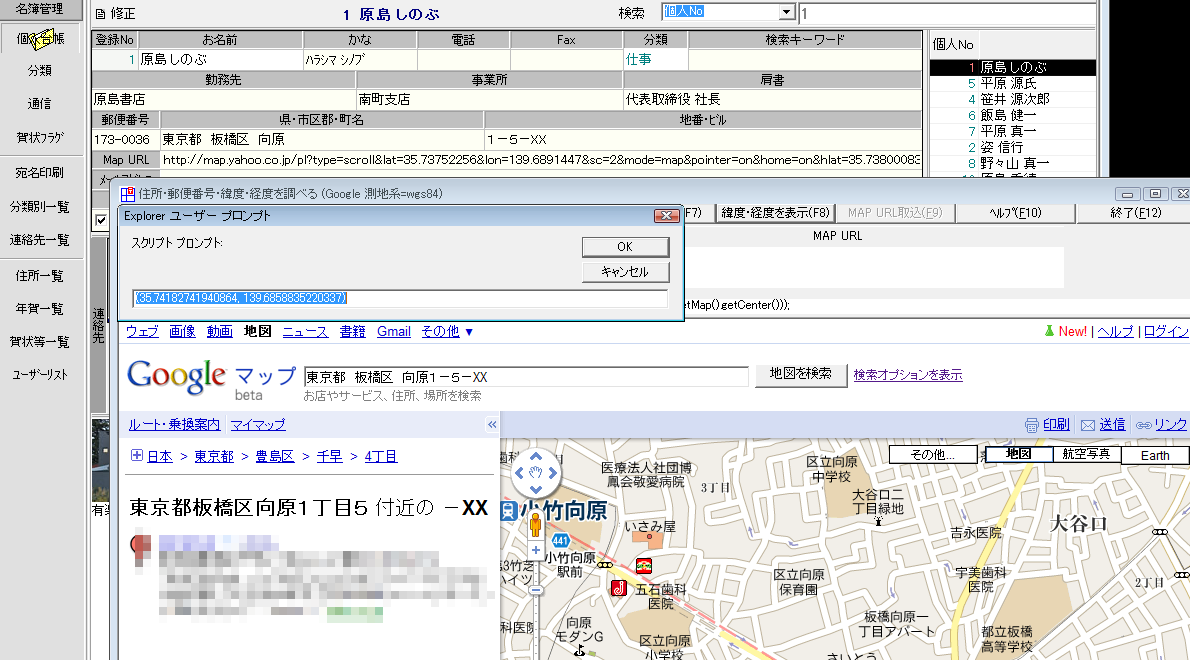Open the Gmail link
This screenshot has width=1190, height=660.
tap(394, 332)
